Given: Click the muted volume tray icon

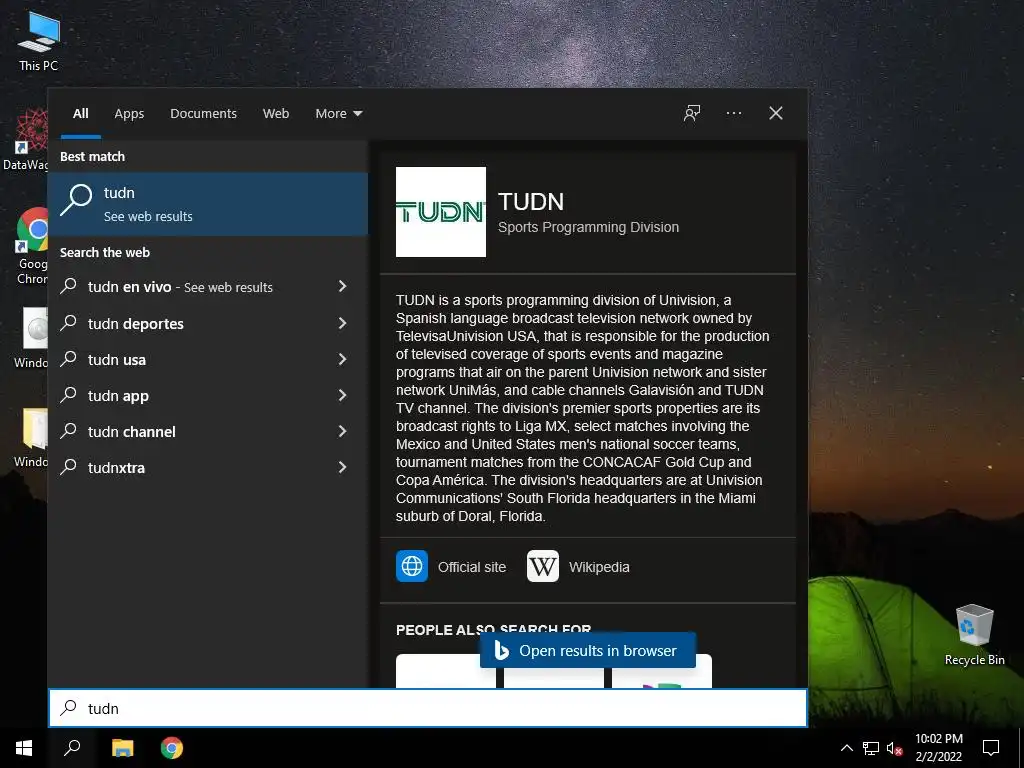Looking at the screenshot, I should click(894, 748).
